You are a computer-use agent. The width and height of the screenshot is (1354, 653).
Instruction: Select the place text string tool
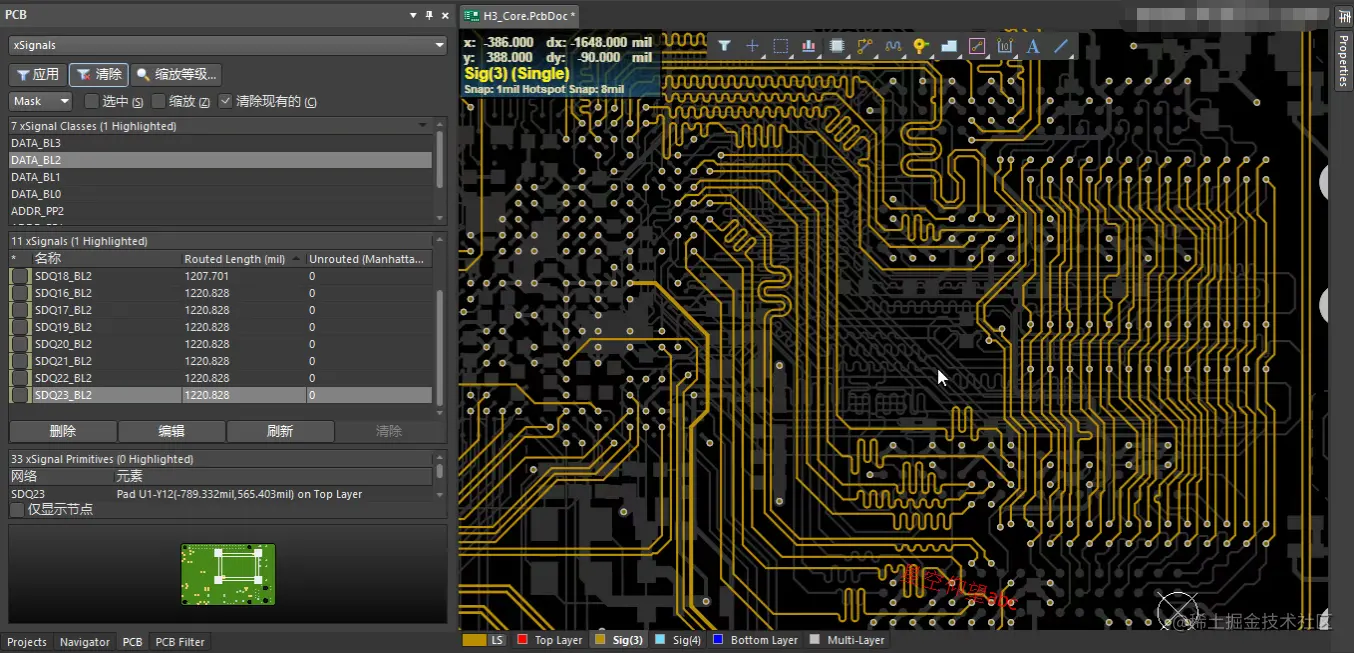pyautogui.click(x=1033, y=46)
